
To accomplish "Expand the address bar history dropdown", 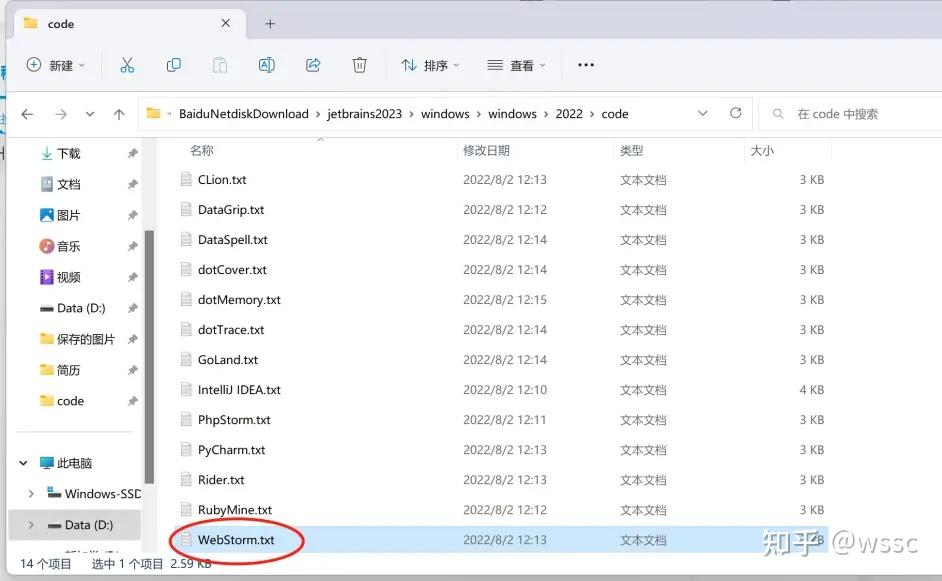I will 702,113.
